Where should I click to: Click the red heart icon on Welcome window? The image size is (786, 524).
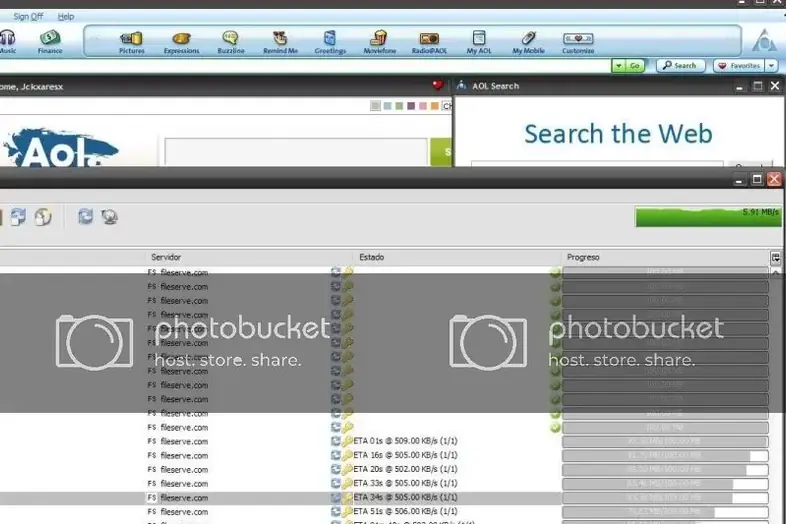pyautogui.click(x=438, y=85)
